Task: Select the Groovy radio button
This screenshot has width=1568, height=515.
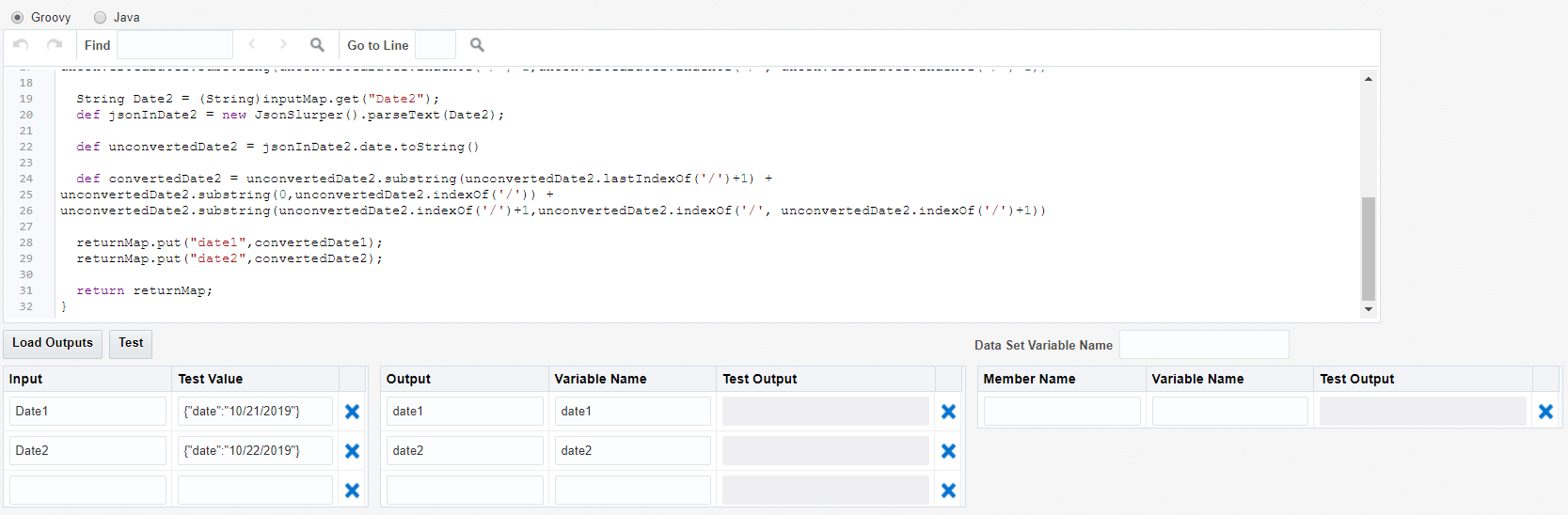Action: (17, 17)
